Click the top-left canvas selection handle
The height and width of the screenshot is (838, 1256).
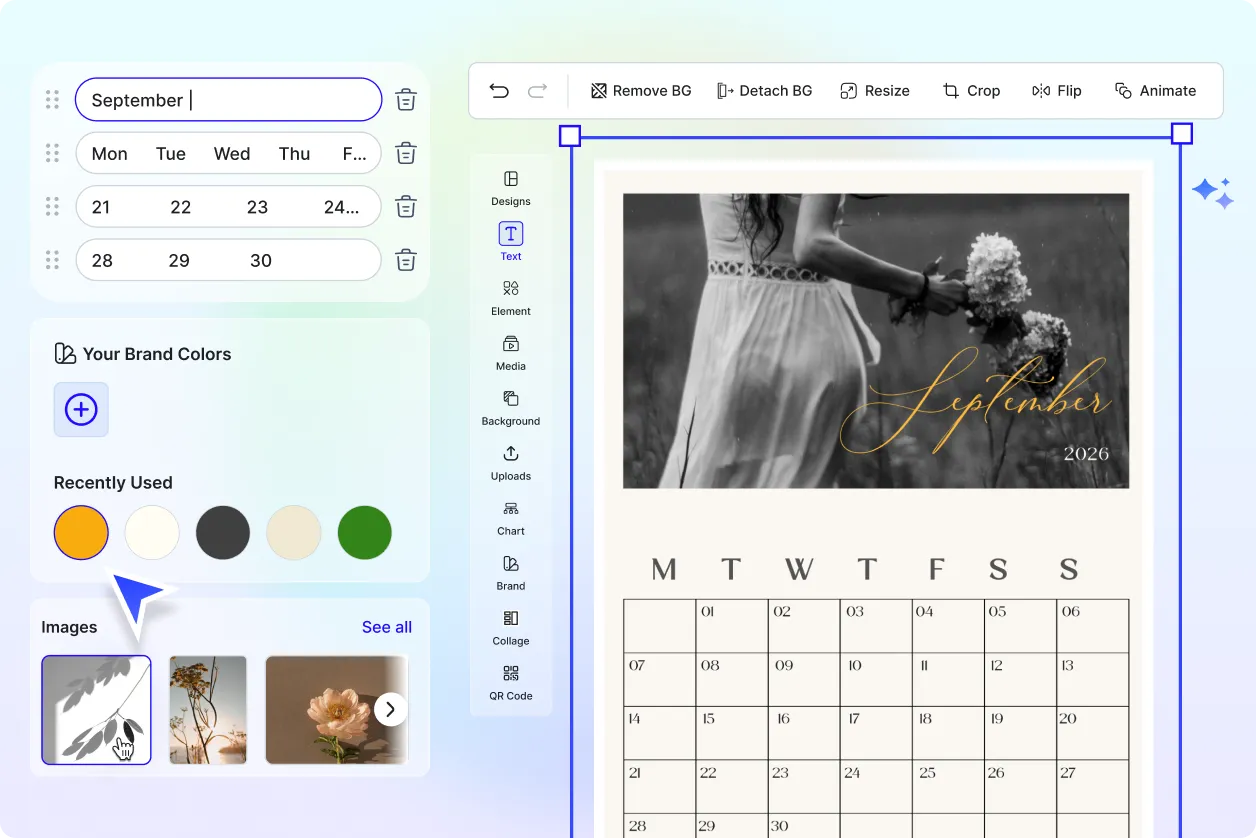coord(569,135)
